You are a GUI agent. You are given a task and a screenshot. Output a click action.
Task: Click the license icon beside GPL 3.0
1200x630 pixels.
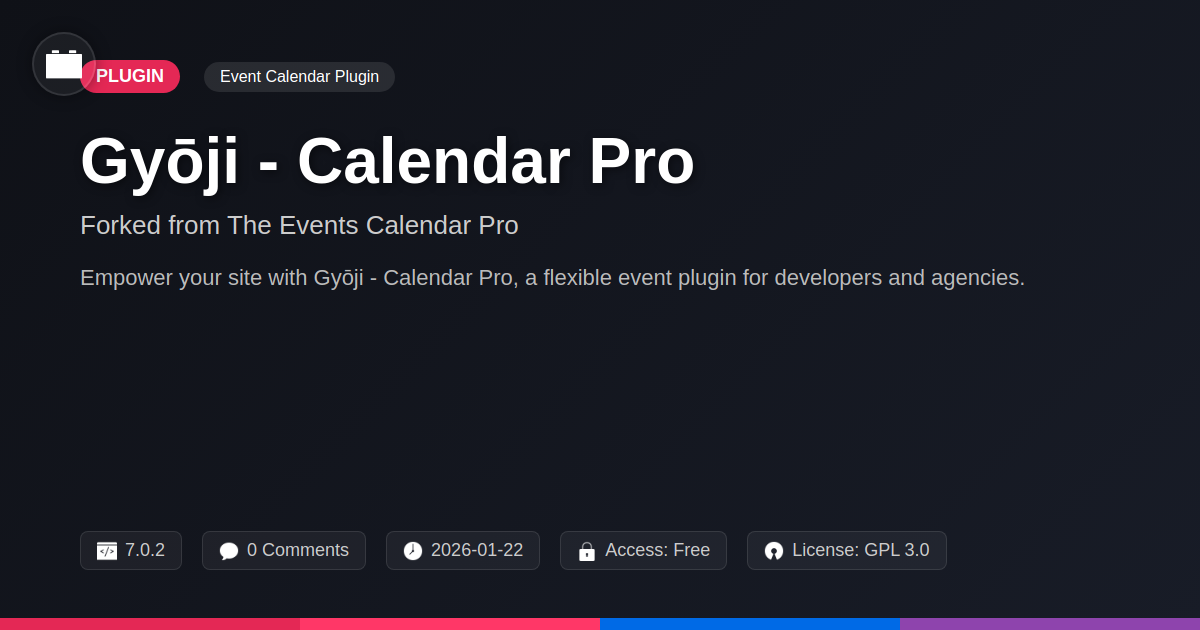coord(774,551)
